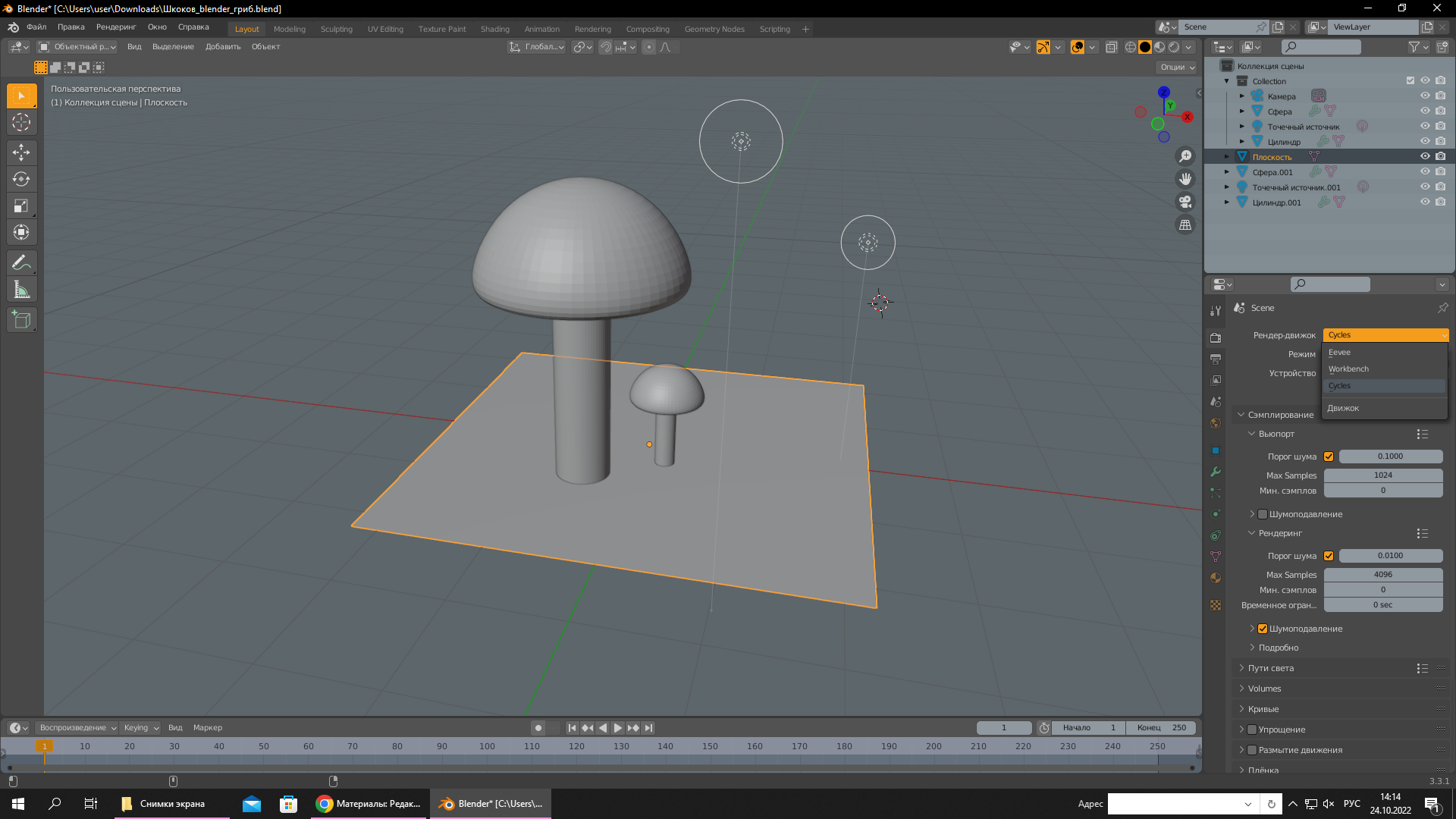The width and height of the screenshot is (1456, 819).
Task: Switch to the Modeling workspace tab
Action: [x=290, y=29]
